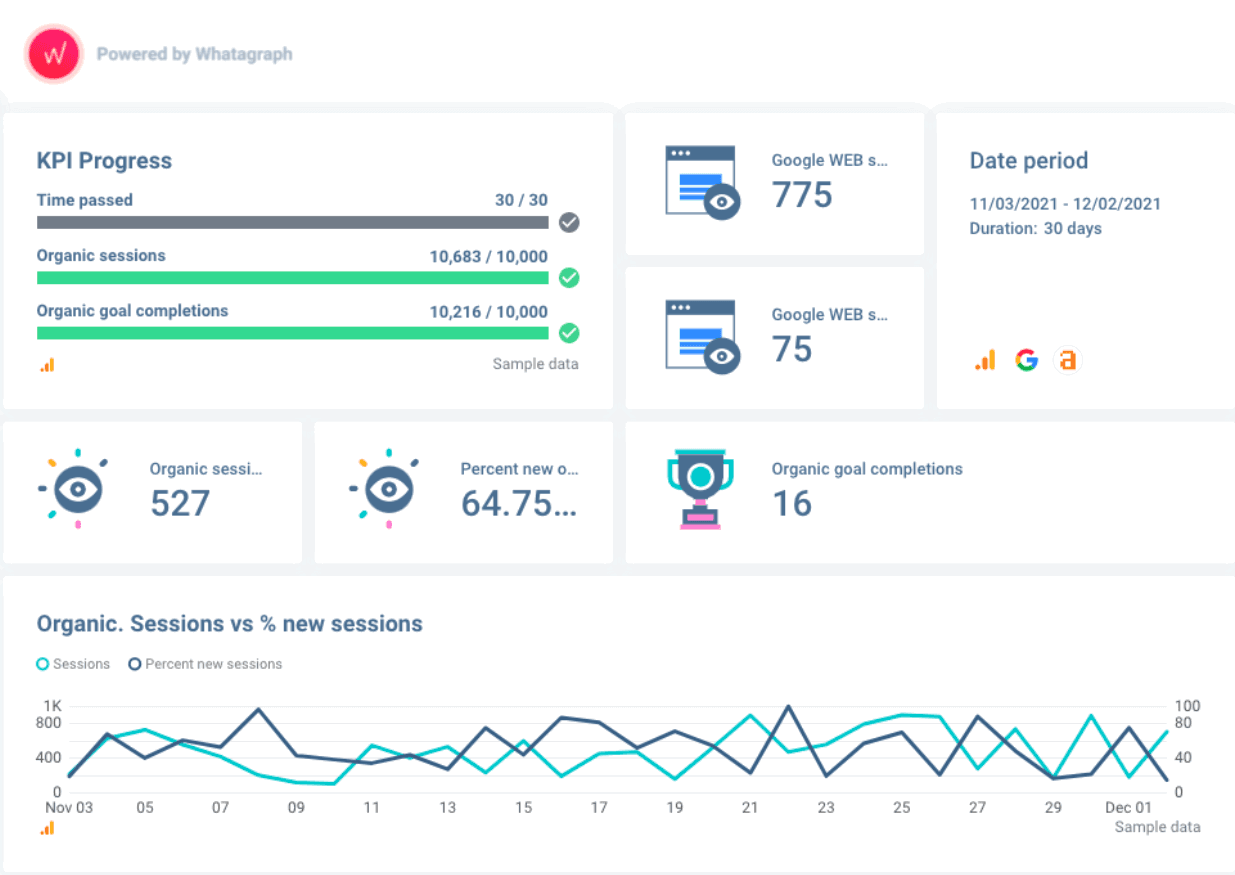
Task: Click the browser icon above the 75 value
Action: click(x=703, y=336)
